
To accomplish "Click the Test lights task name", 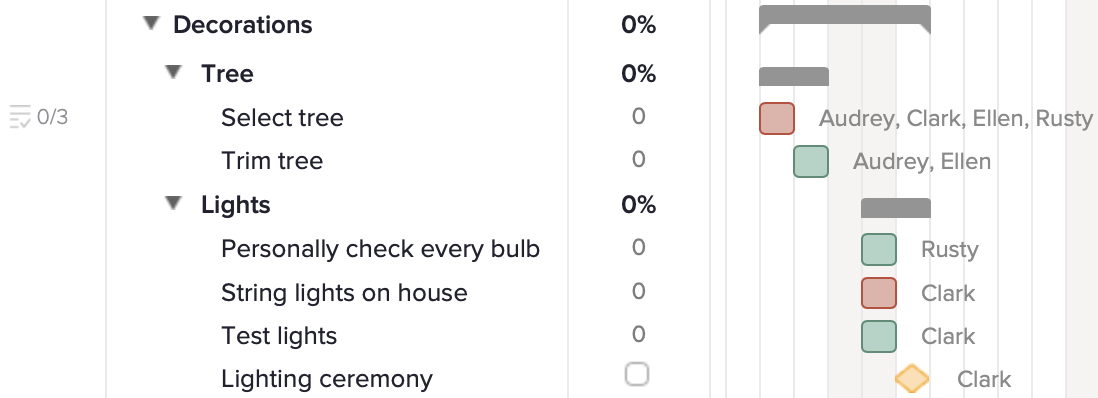I will click(279, 336).
